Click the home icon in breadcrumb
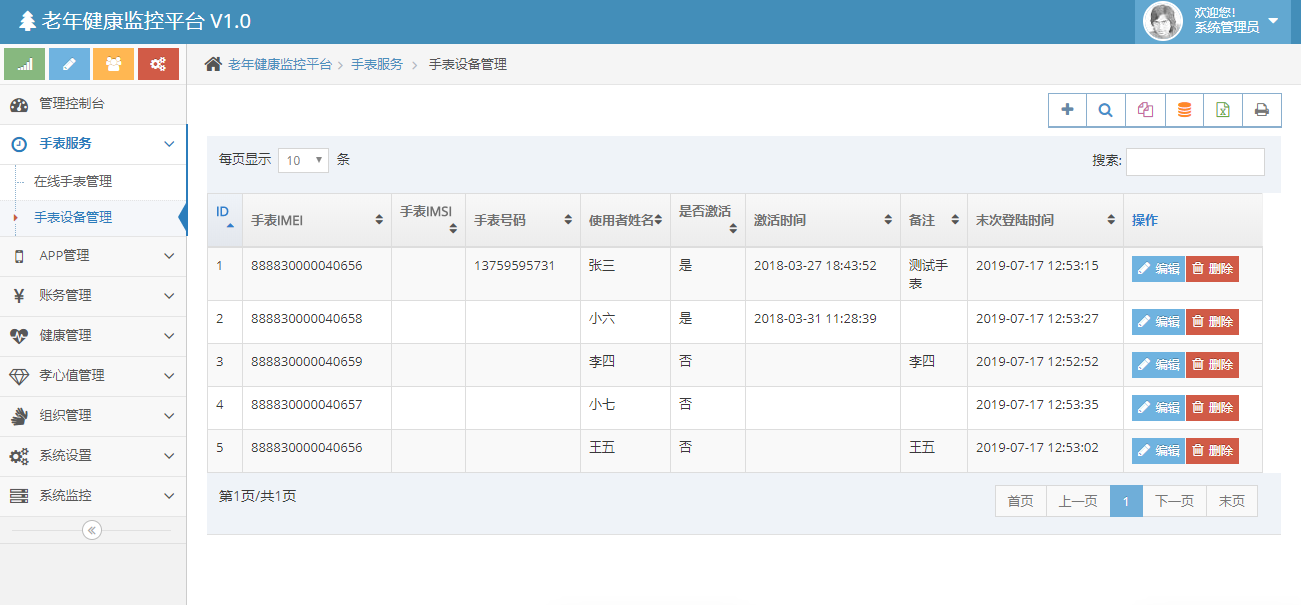The image size is (1301, 605). pos(213,64)
